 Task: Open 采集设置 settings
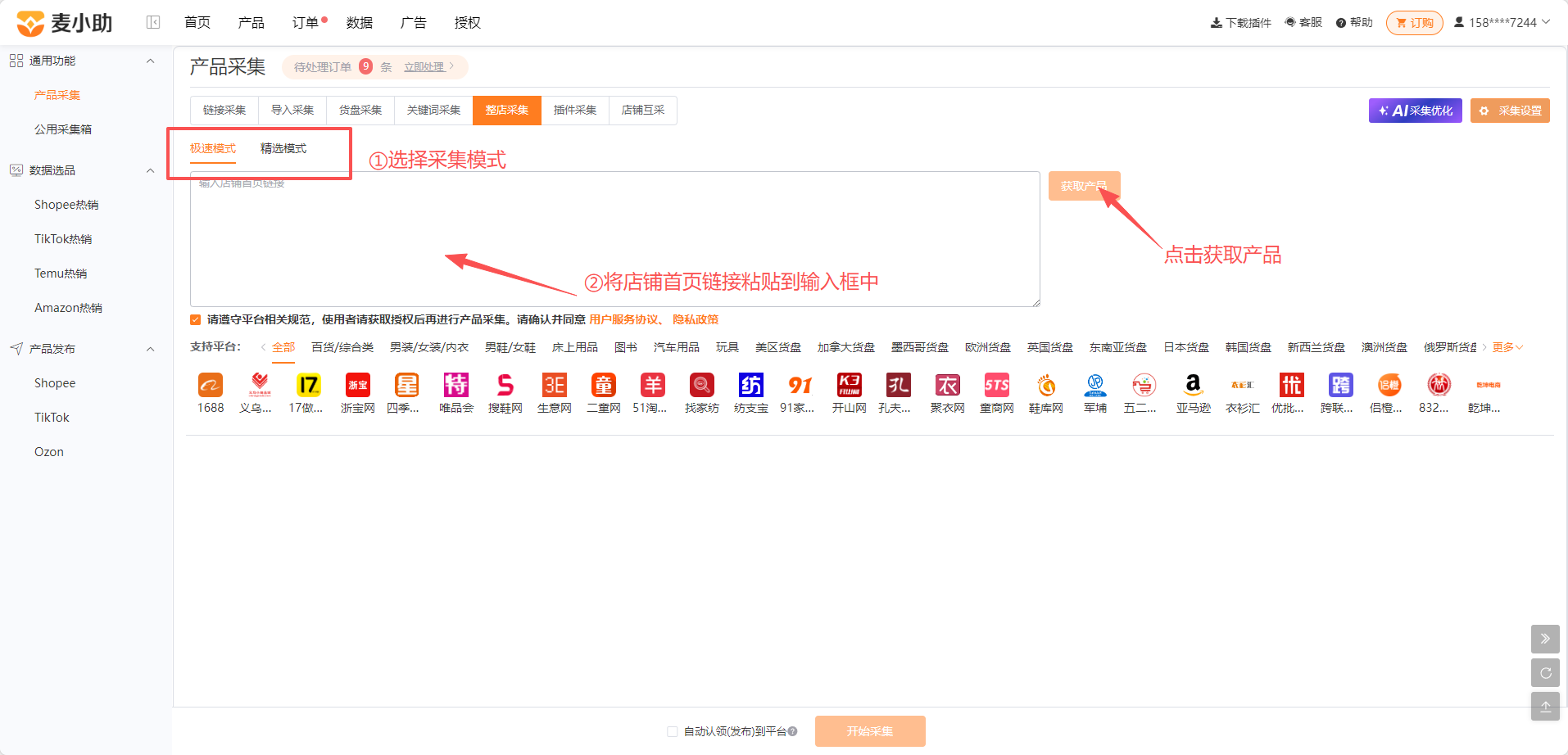1510,111
